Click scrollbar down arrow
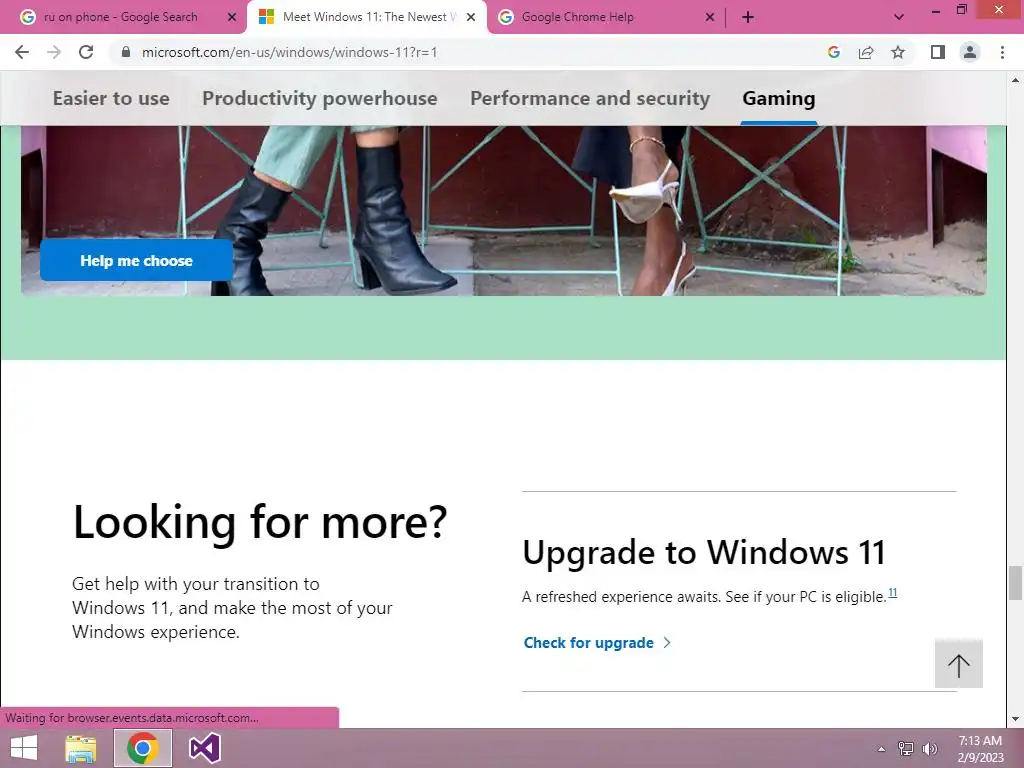Viewport: 1024px width, 768px height. 1015,719
